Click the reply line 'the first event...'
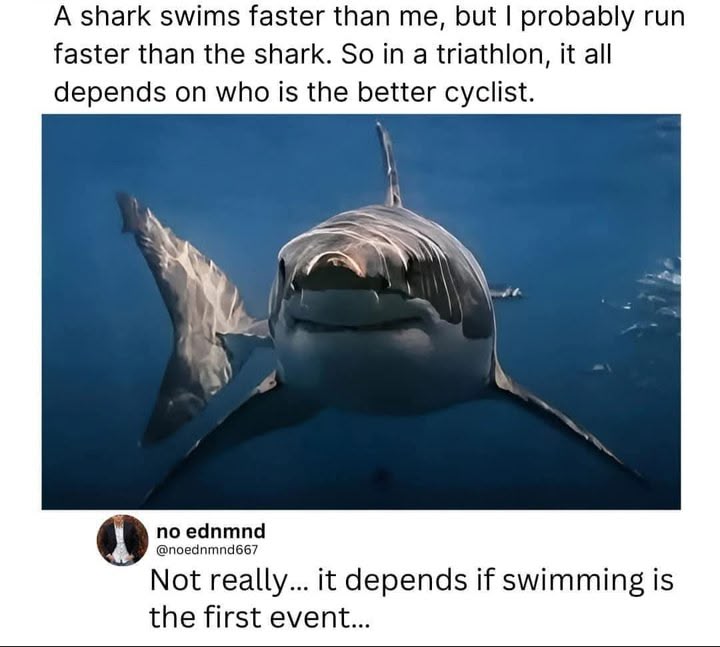The width and height of the screenshot is (720, 647). tap(259, 617)
